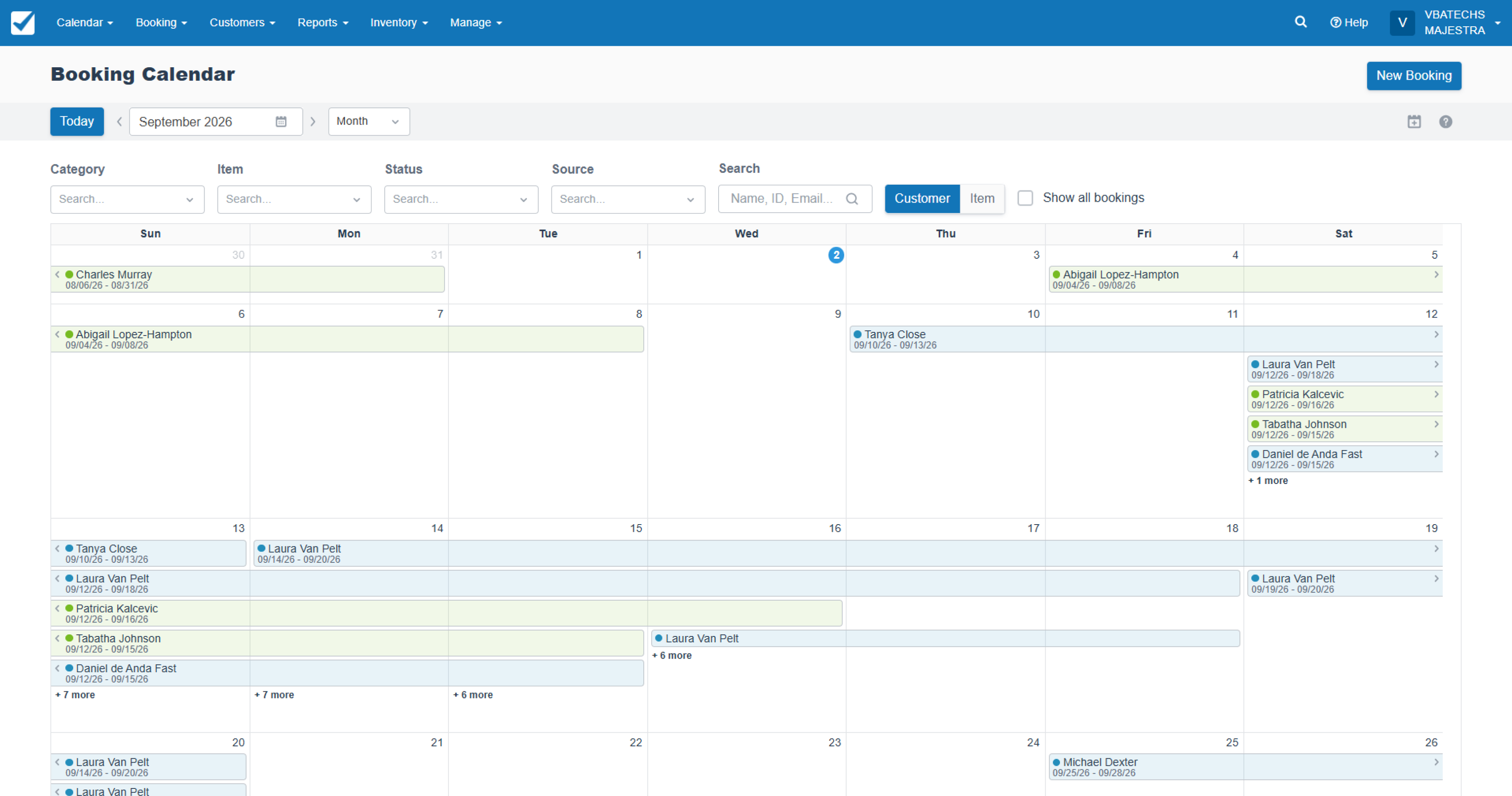This screenshot has width=1512, height=796.
Task: Open Tabatha Johnson booking on Saturday 12
Action: 1345,429
